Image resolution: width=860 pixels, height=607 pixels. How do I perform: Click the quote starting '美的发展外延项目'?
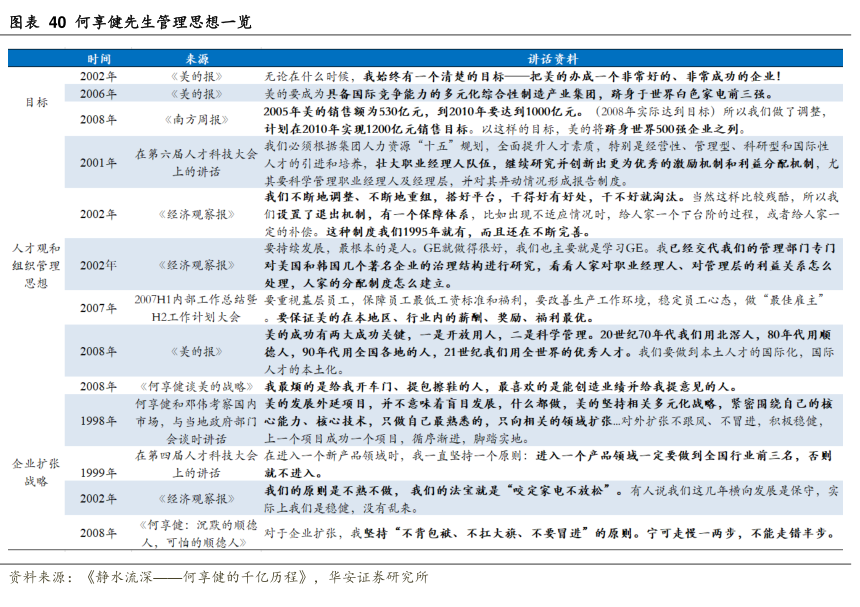pyautogui.click(x=549, y=421)
